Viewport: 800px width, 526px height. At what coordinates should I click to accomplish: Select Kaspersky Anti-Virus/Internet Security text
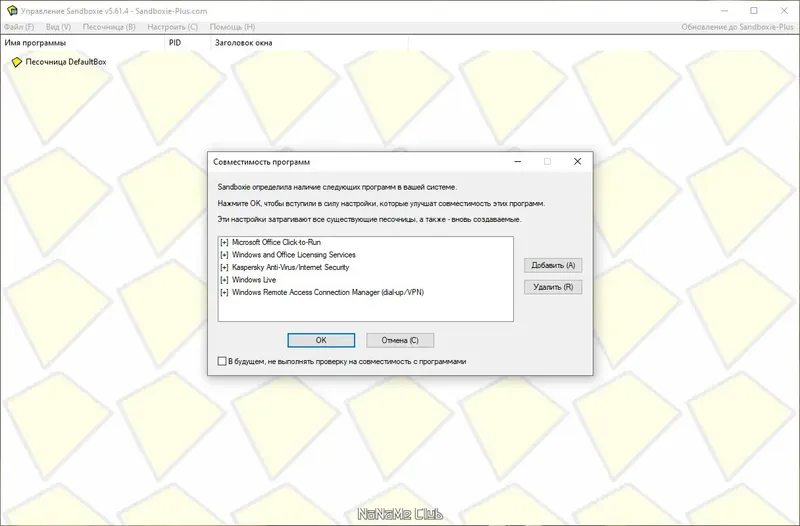coord(290,267)
